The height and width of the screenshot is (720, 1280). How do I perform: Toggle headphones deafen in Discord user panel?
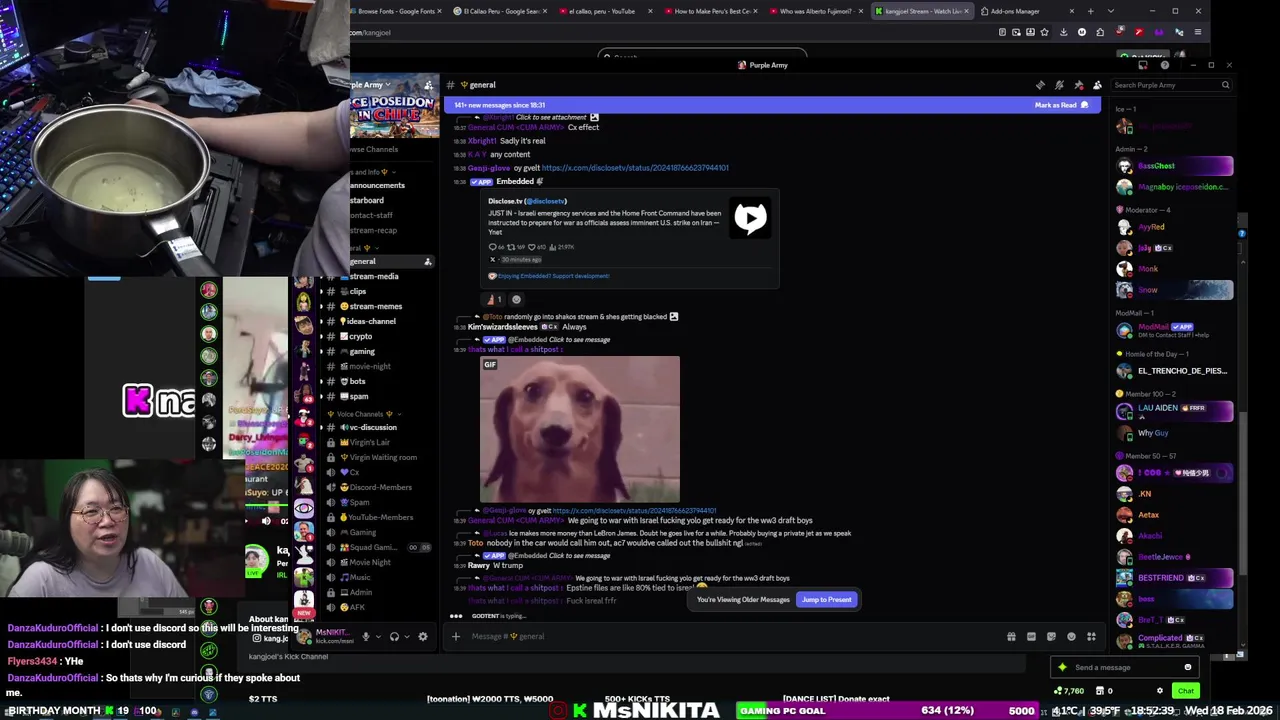point(394,636)
